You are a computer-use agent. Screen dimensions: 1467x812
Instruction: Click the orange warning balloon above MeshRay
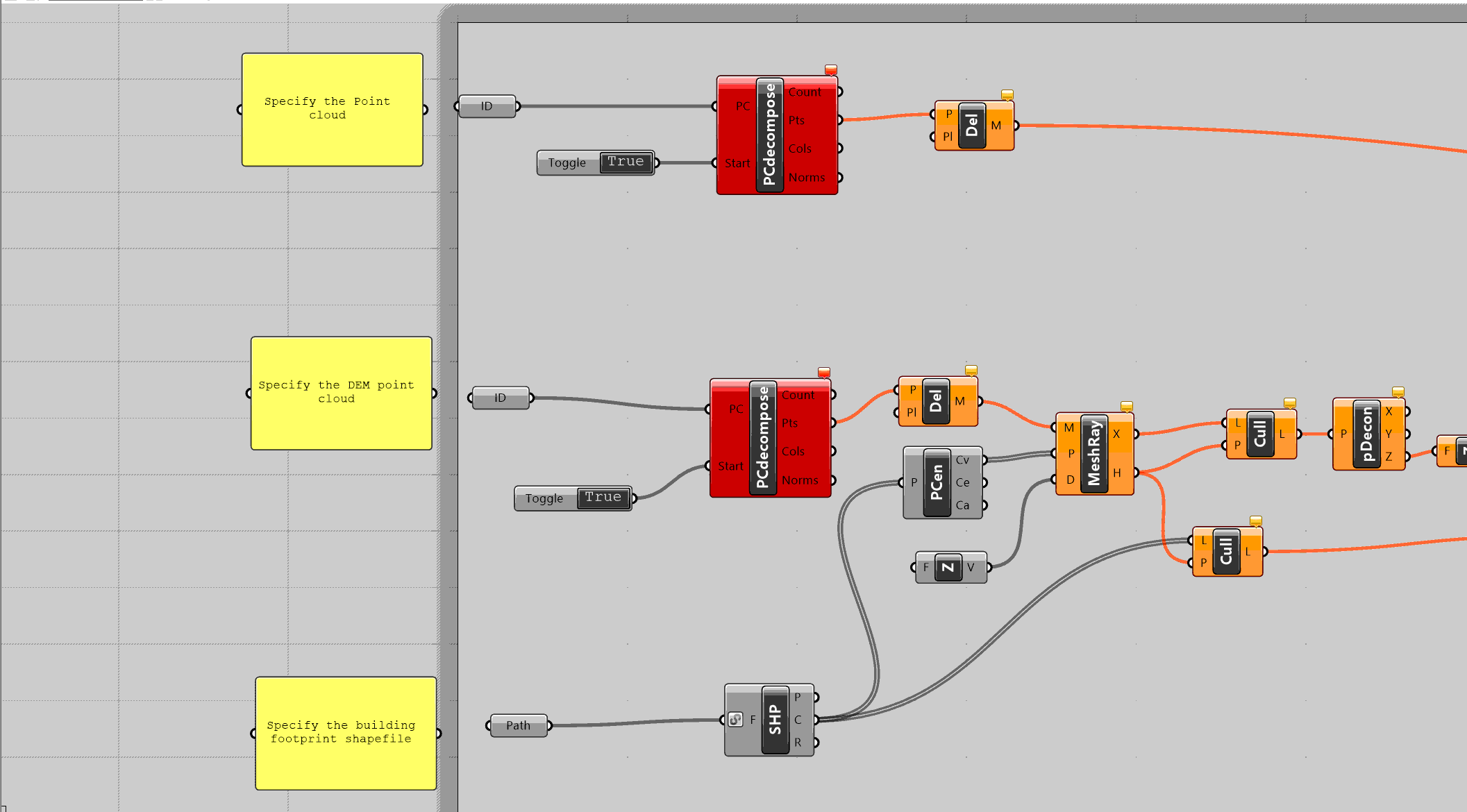[x=1126, y=406]
